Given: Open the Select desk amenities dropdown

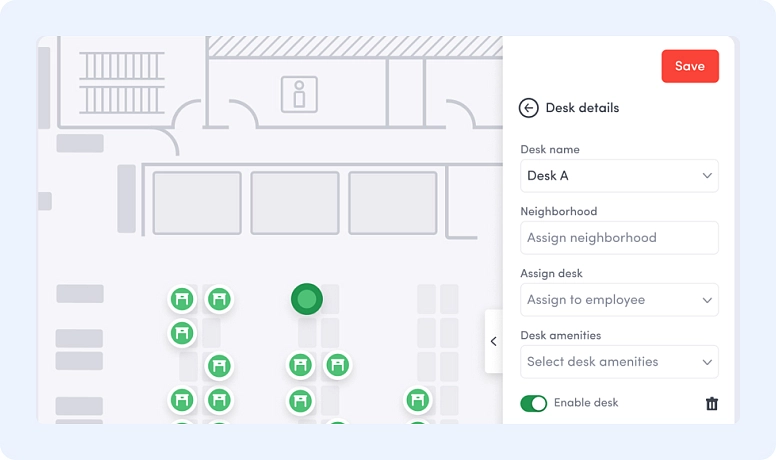Looking at the screenshot, I should pyautogui.click(x=619, y=362).
